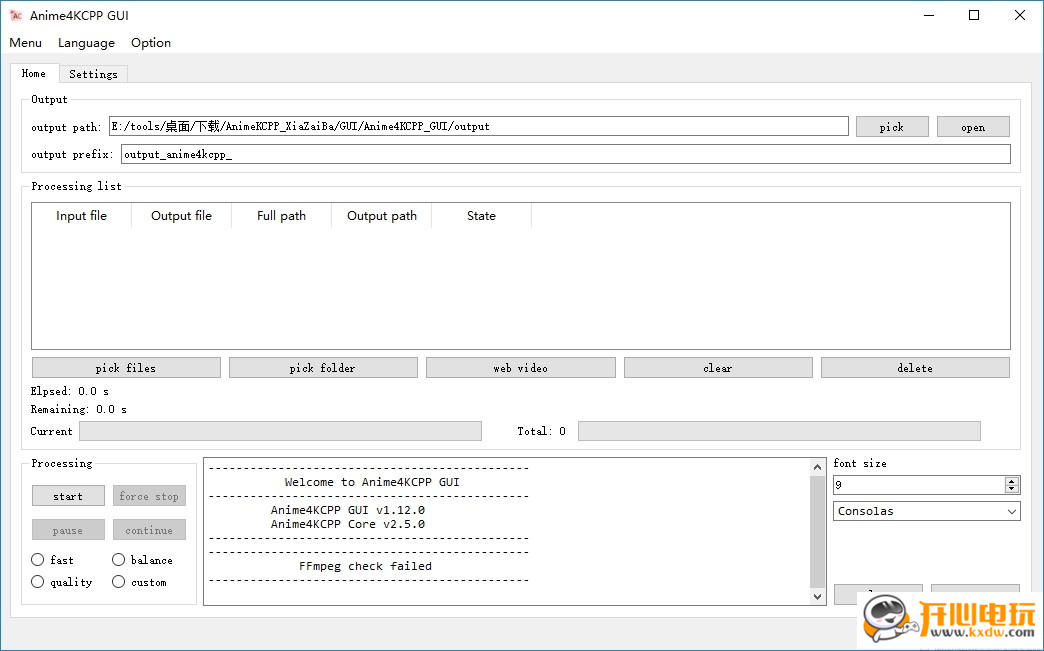This screenshot has width=1044, height=651.
Task: Click the force stop button
Action: click(x=149, y=497)
